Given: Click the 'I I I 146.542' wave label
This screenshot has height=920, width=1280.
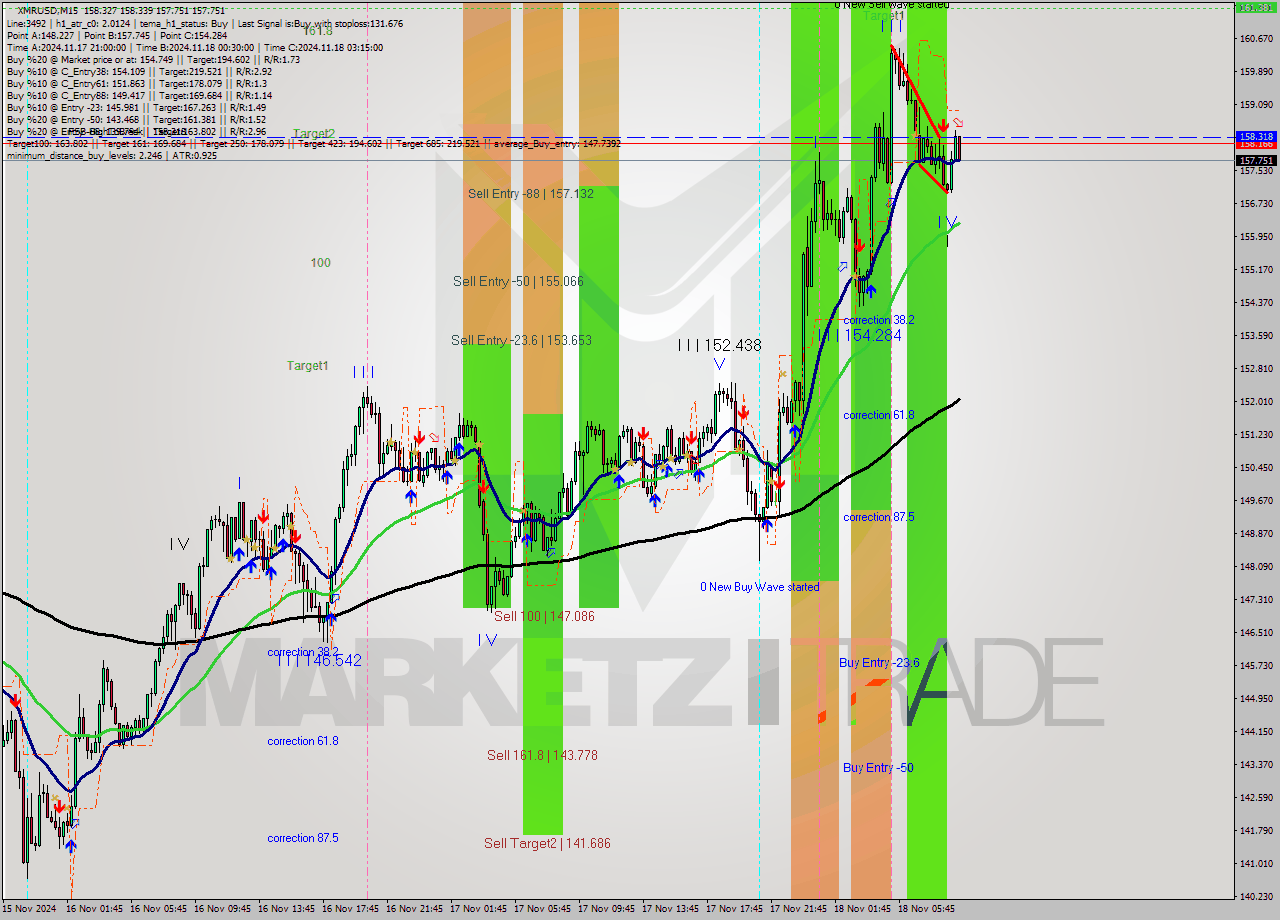Looking at the screenshot, I should 319,661.
